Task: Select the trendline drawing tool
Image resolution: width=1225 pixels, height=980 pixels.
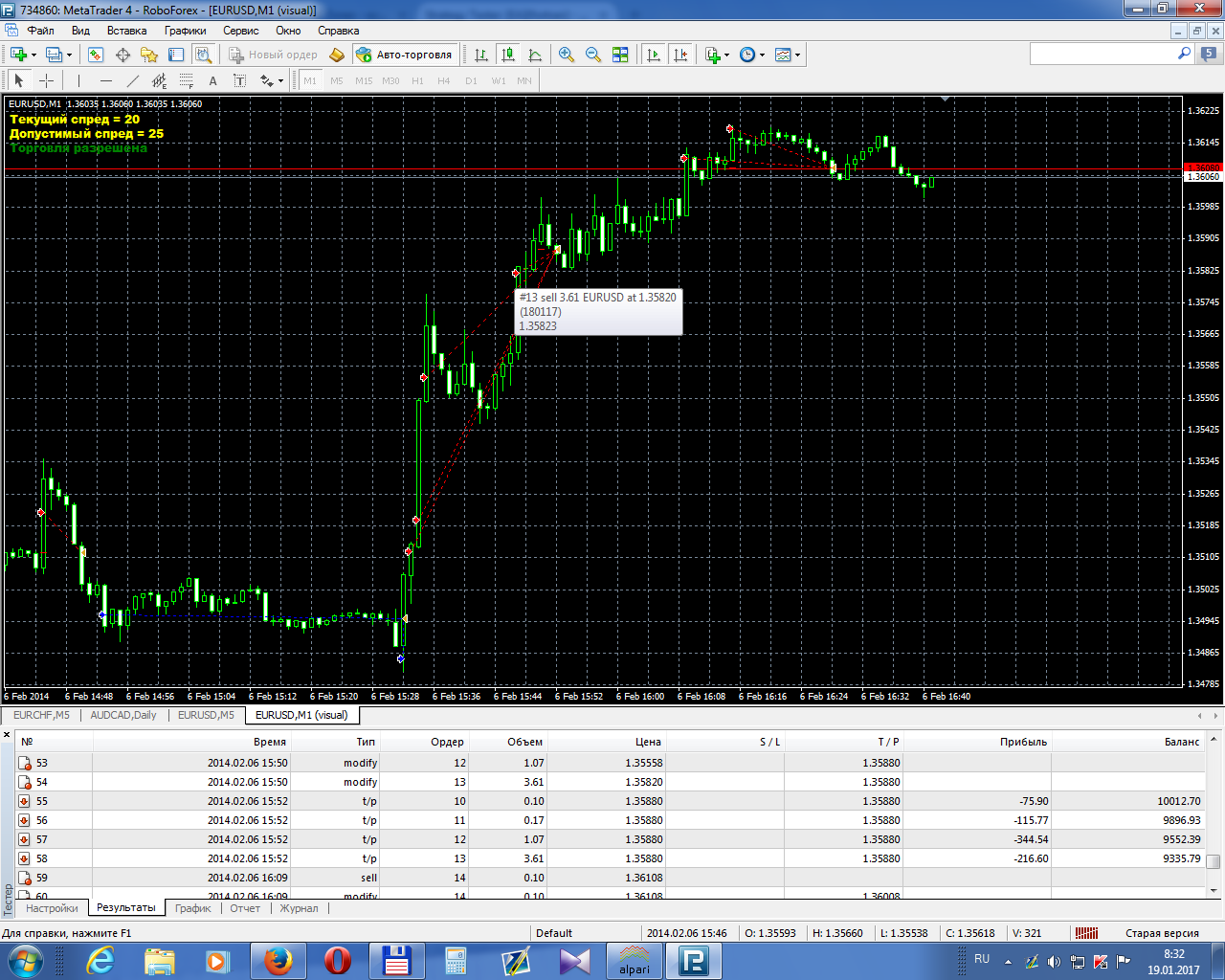Action: point(132,80)
